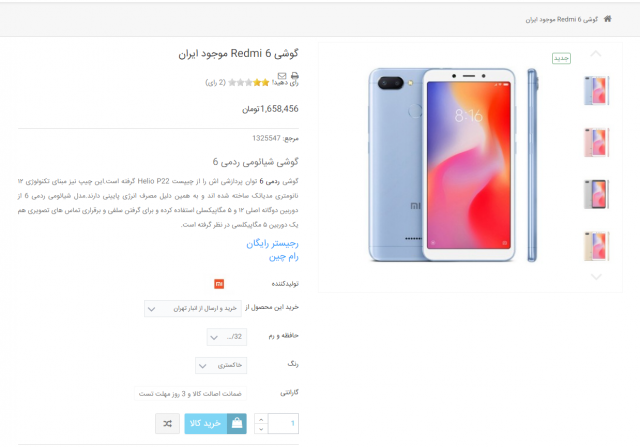The height and width of the screenshot is (447, 640).
Task: Click the خرید کالا buy button
Action: pos(216,423)
